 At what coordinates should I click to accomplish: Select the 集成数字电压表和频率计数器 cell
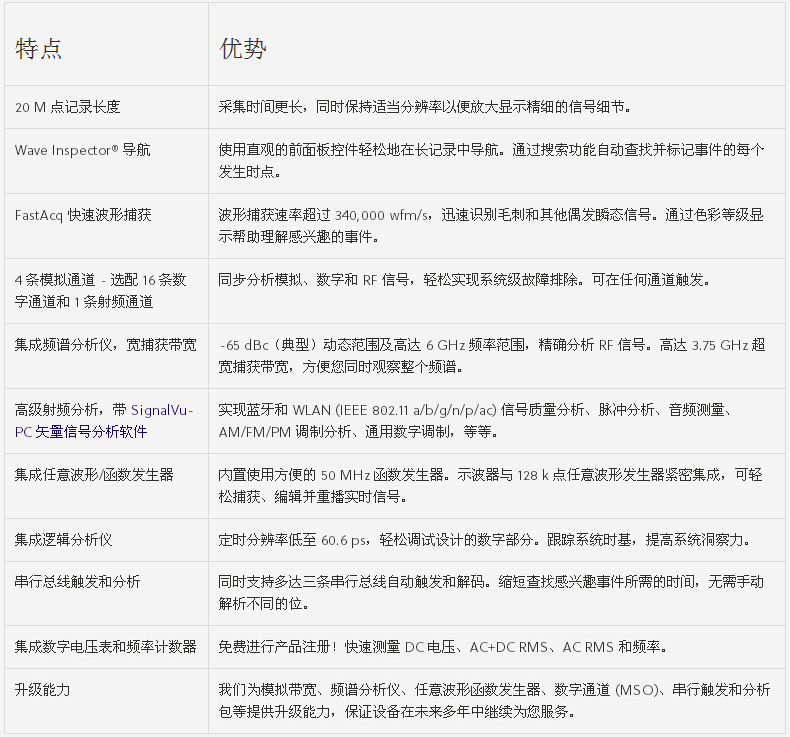click(105, 647)
